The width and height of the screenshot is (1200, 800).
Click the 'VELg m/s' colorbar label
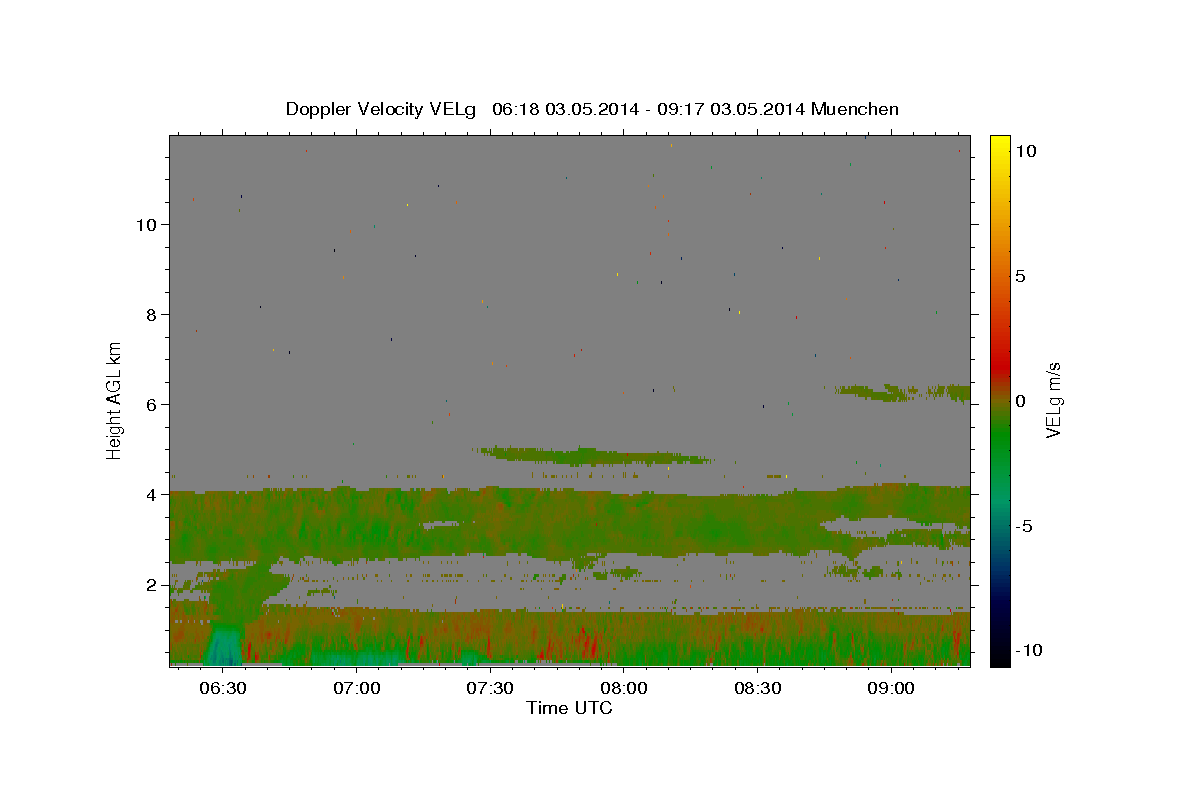[1053, 398]
